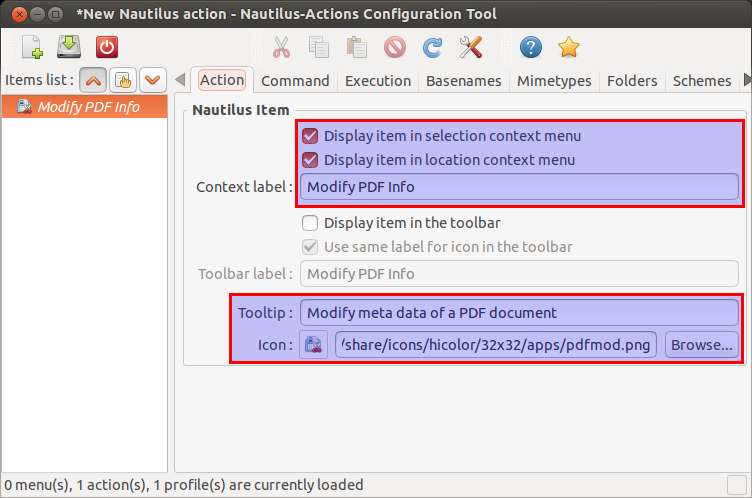Uncheck Display item in location context menu
This screenshot has height=498, width=752.
pyautogui.click(x=310, y=160)
